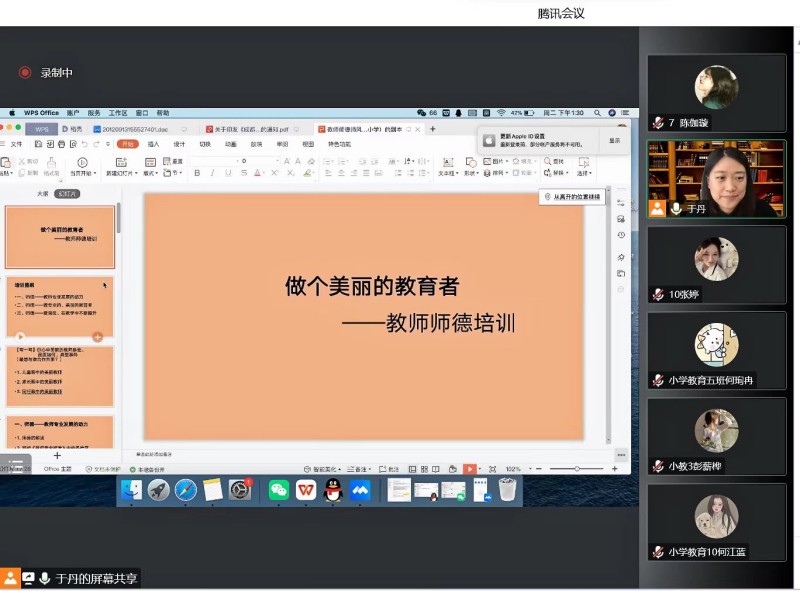Click the notes field below the slide

click(364, 454)
